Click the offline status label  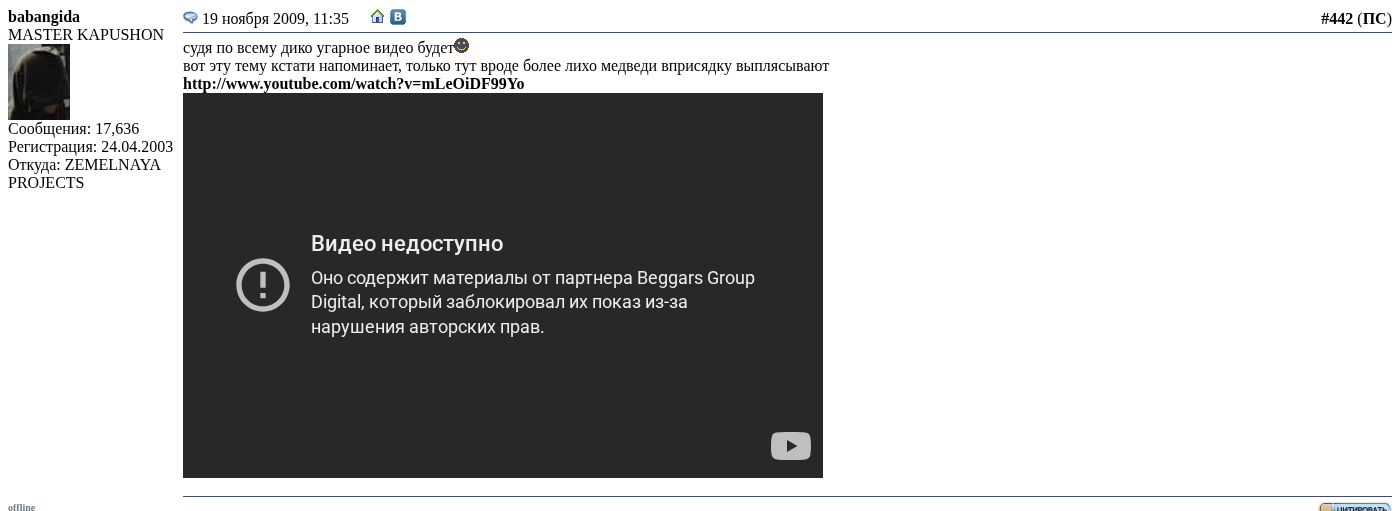click(x=21, y=507)
